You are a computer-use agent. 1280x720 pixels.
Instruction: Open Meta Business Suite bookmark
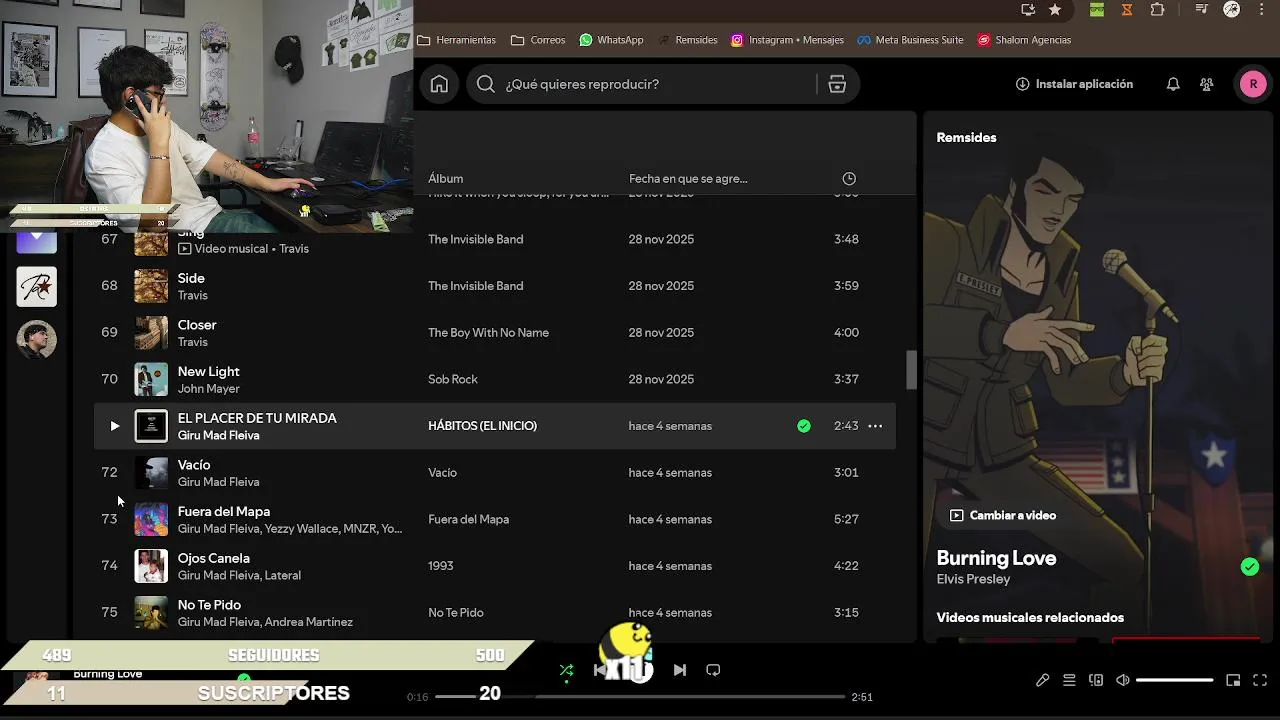pos(910,40)
